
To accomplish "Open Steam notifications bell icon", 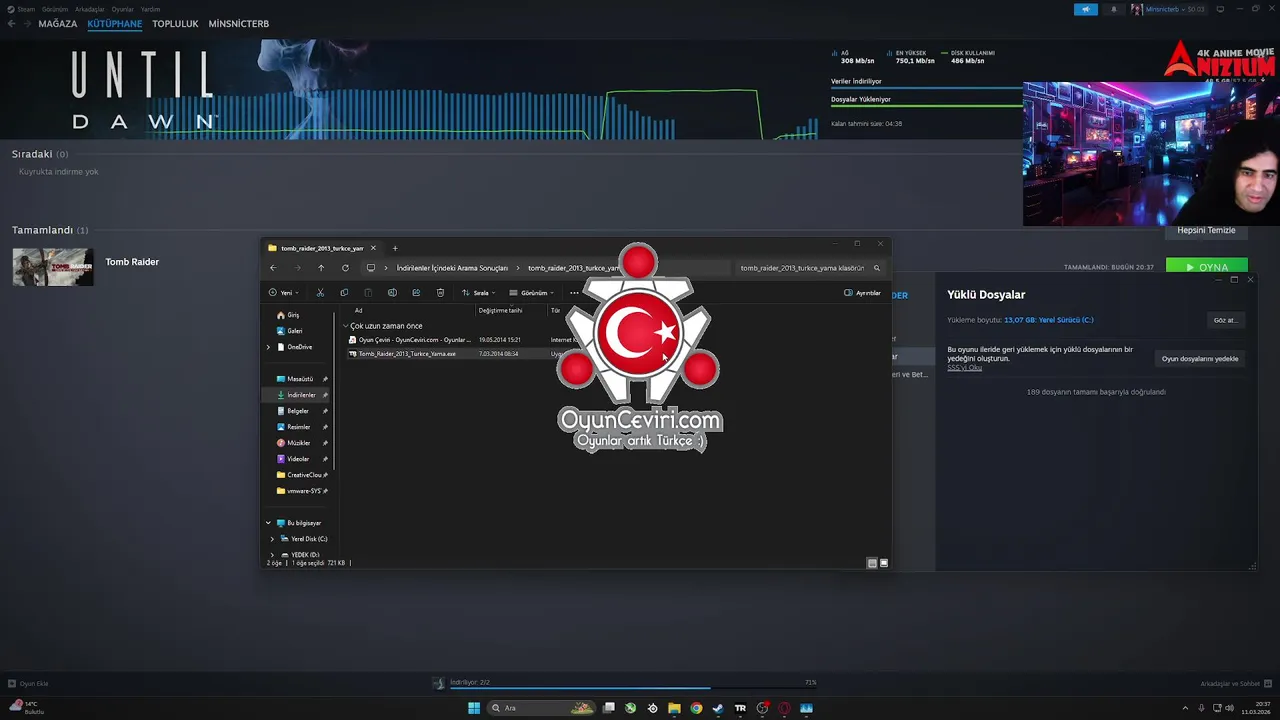I will click(x=1114, y=9).
